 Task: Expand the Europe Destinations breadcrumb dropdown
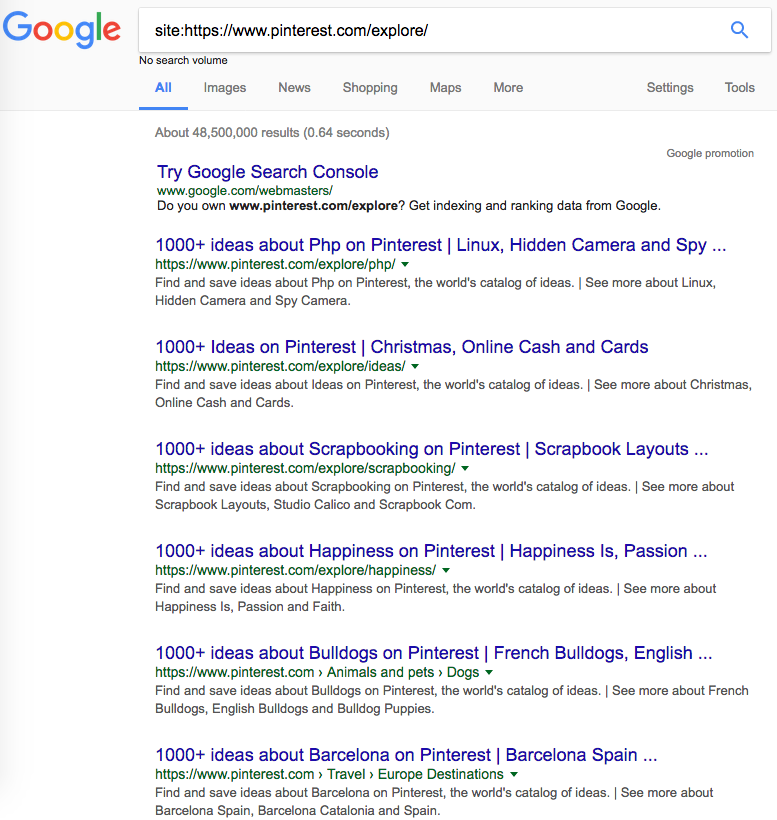[x=513, y=774]
